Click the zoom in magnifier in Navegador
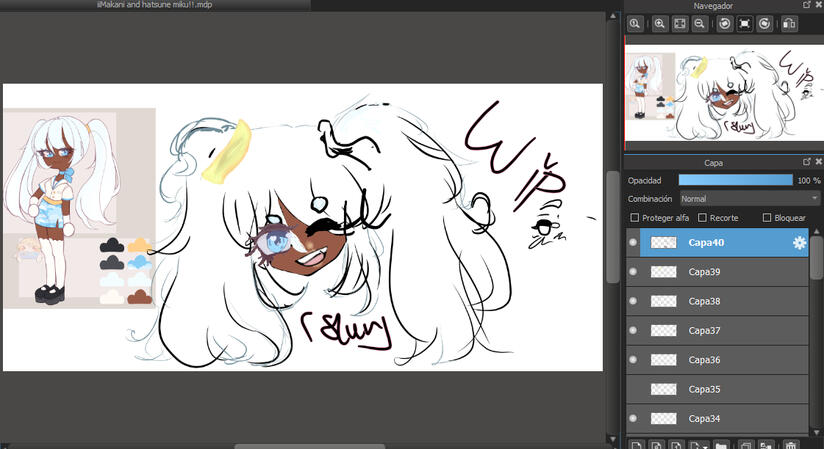824x449 pixels. [660, 24]
